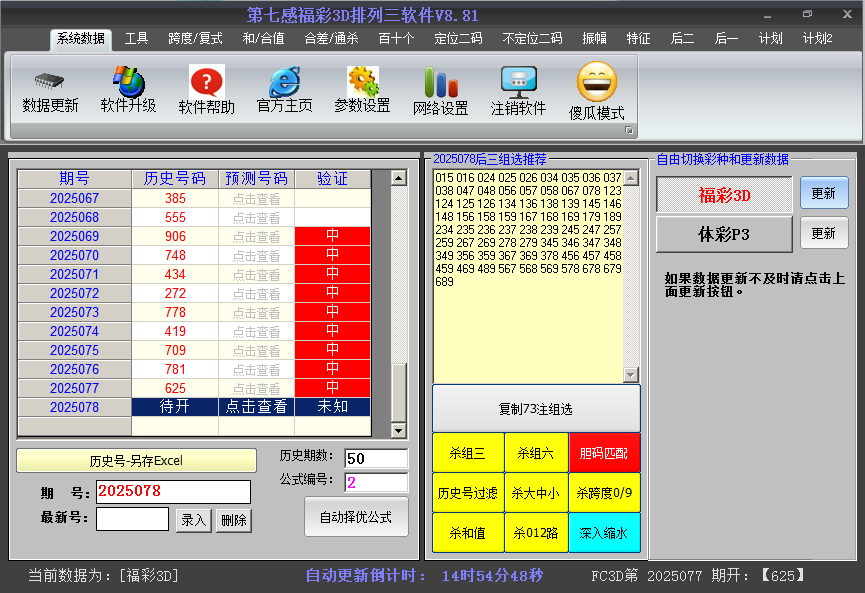
Task: Click the 数据更新 chip icon
Action: click(50, 82)
